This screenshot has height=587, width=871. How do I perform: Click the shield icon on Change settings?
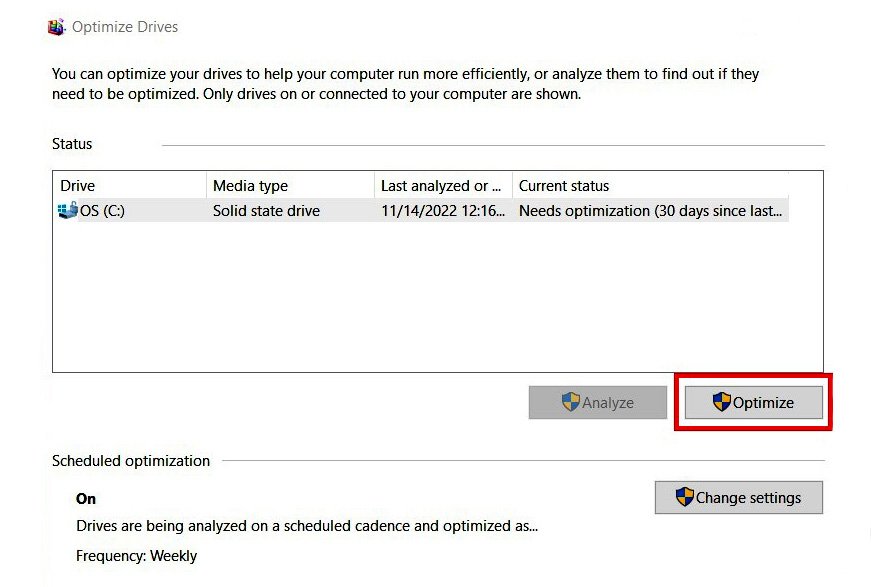click(x=684, y=497)
